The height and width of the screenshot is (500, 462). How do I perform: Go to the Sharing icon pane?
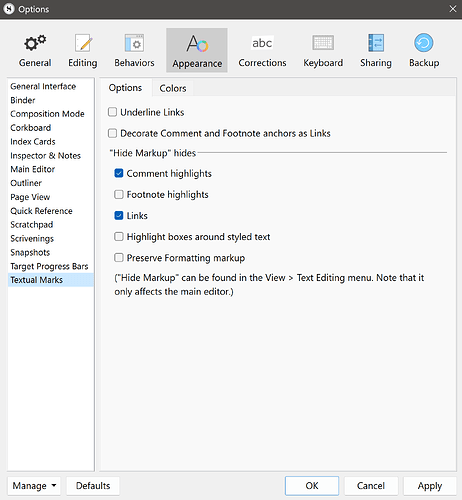click(376, 51)
